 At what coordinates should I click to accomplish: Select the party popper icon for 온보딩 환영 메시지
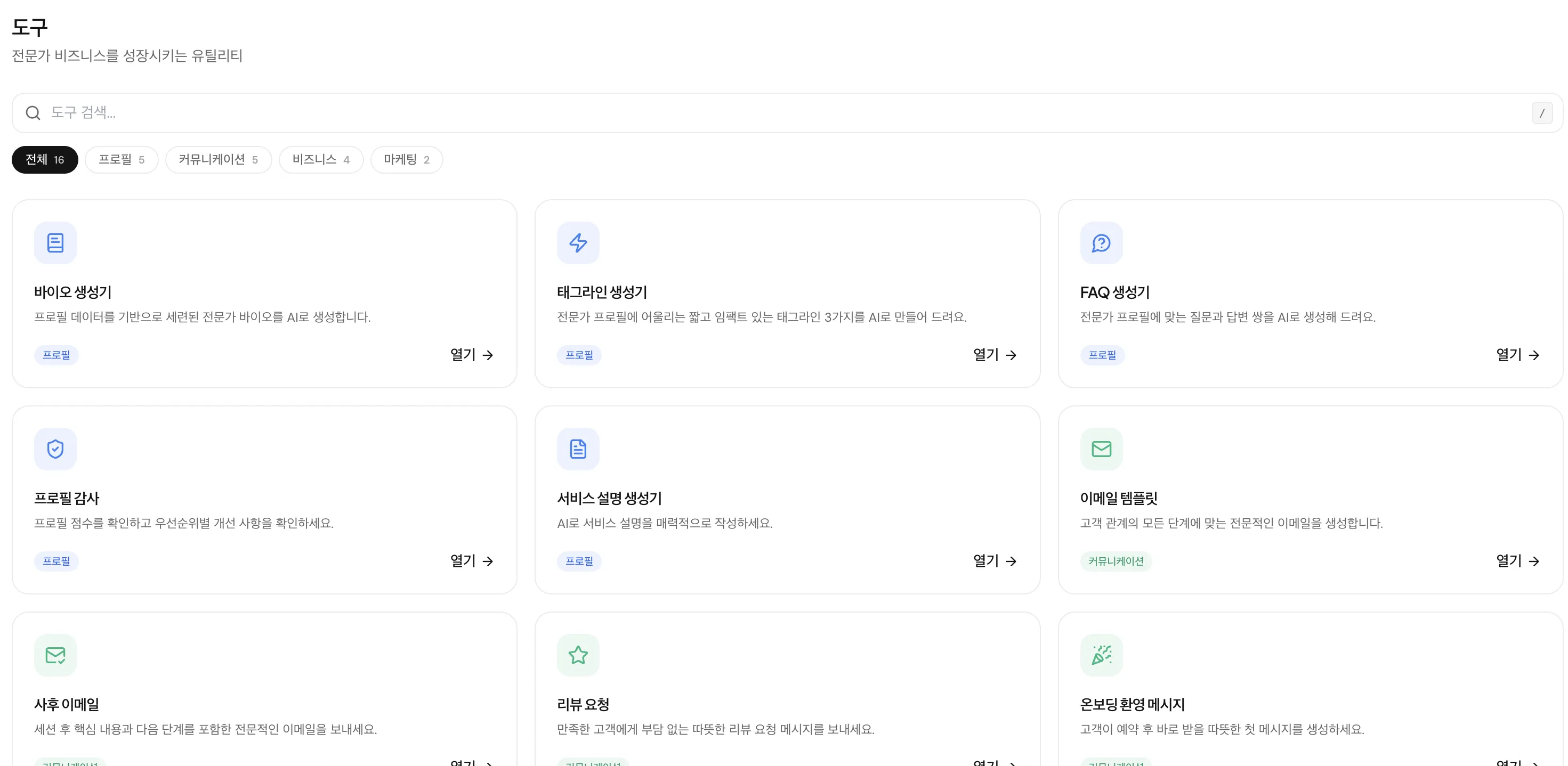coord(1101,655)
